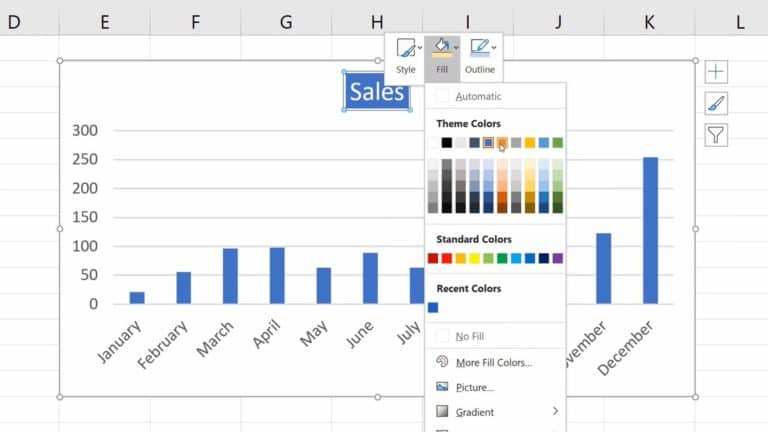Pick gray theme color swatch

click(516, 143)
